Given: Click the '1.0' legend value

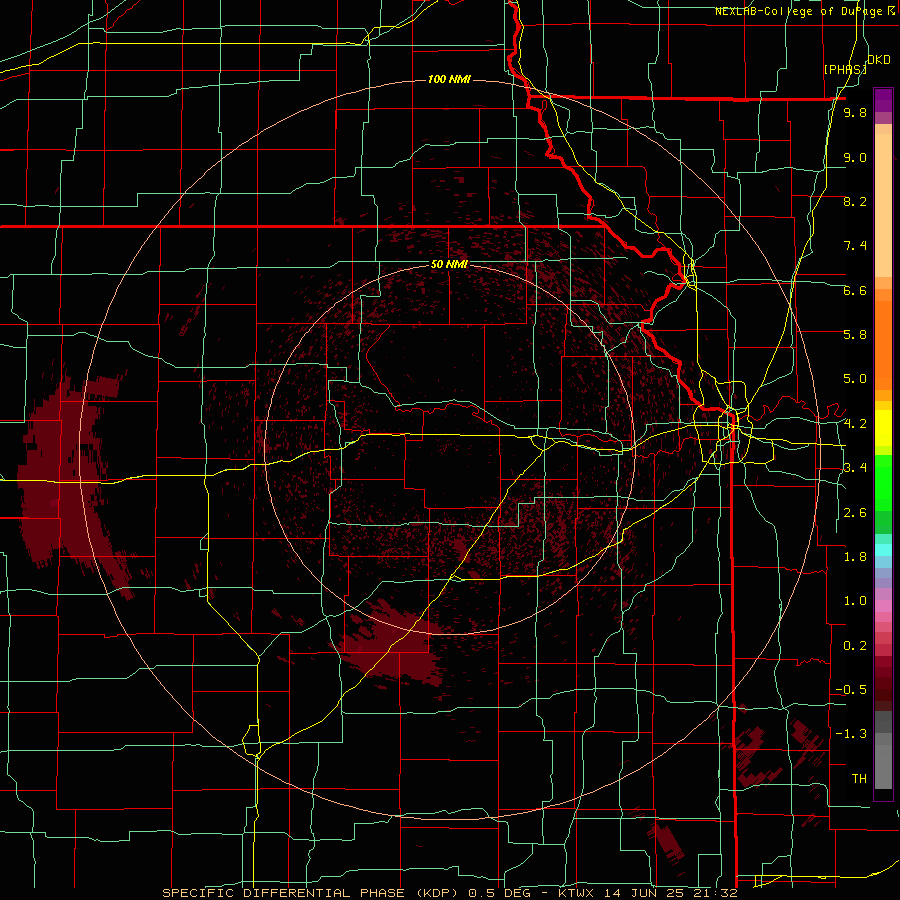Looking at the screenshot, I should pyautogui.click(x=855, y=601).
